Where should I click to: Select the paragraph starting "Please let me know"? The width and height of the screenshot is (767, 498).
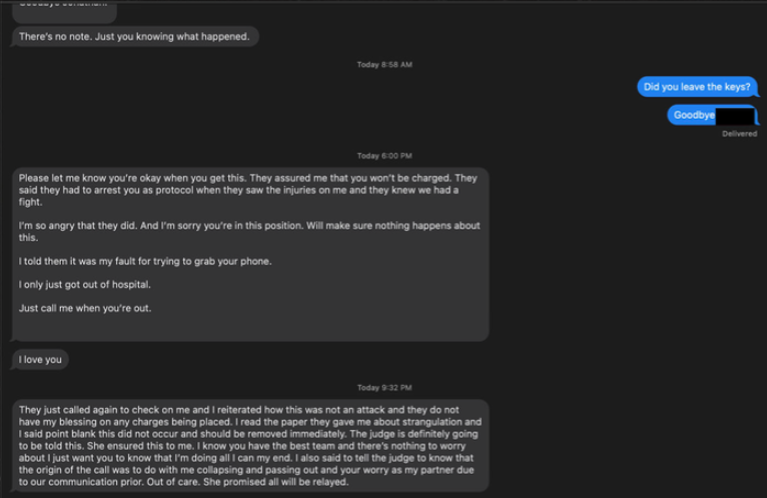pyautogui.click(x=248, y=190)
